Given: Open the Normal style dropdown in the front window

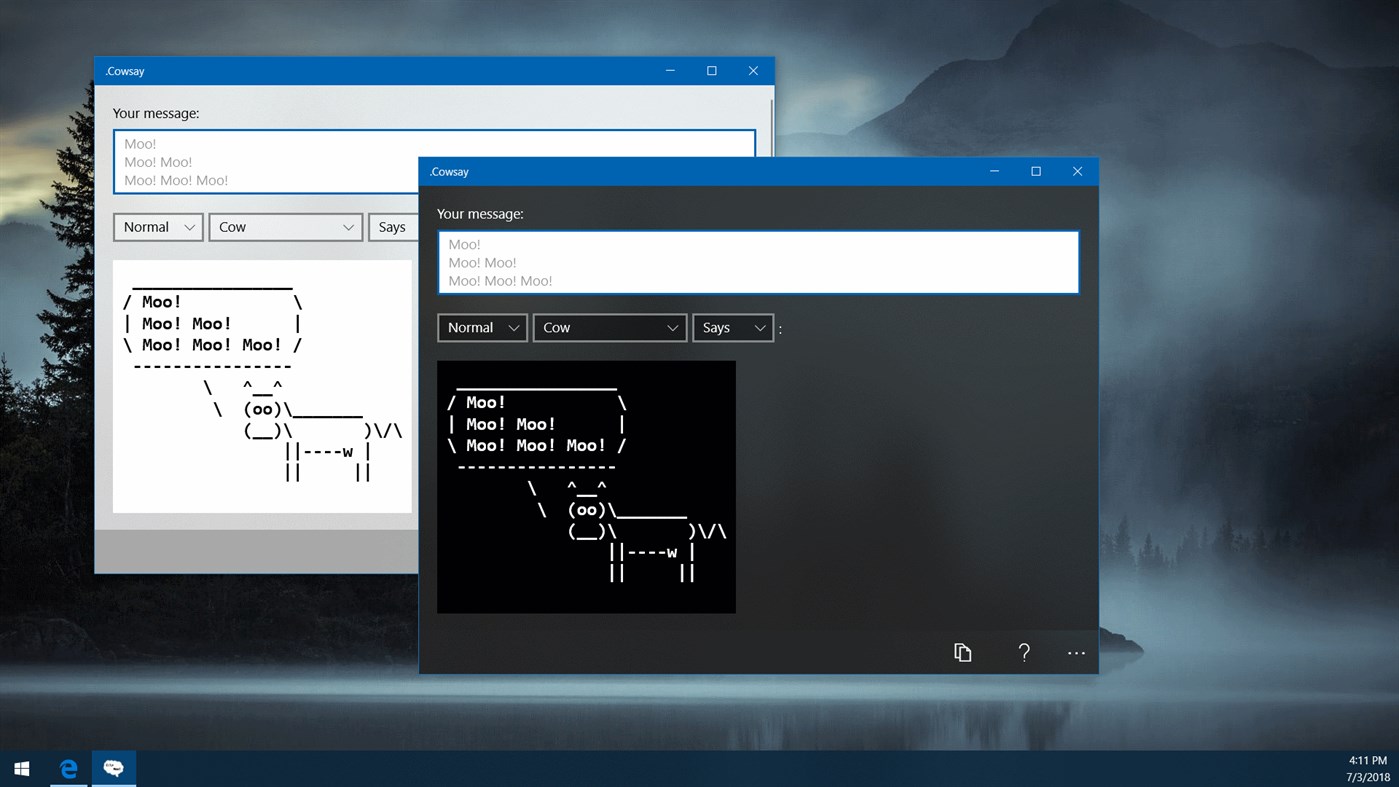Looking at the screenshot, I should (482, 327).
